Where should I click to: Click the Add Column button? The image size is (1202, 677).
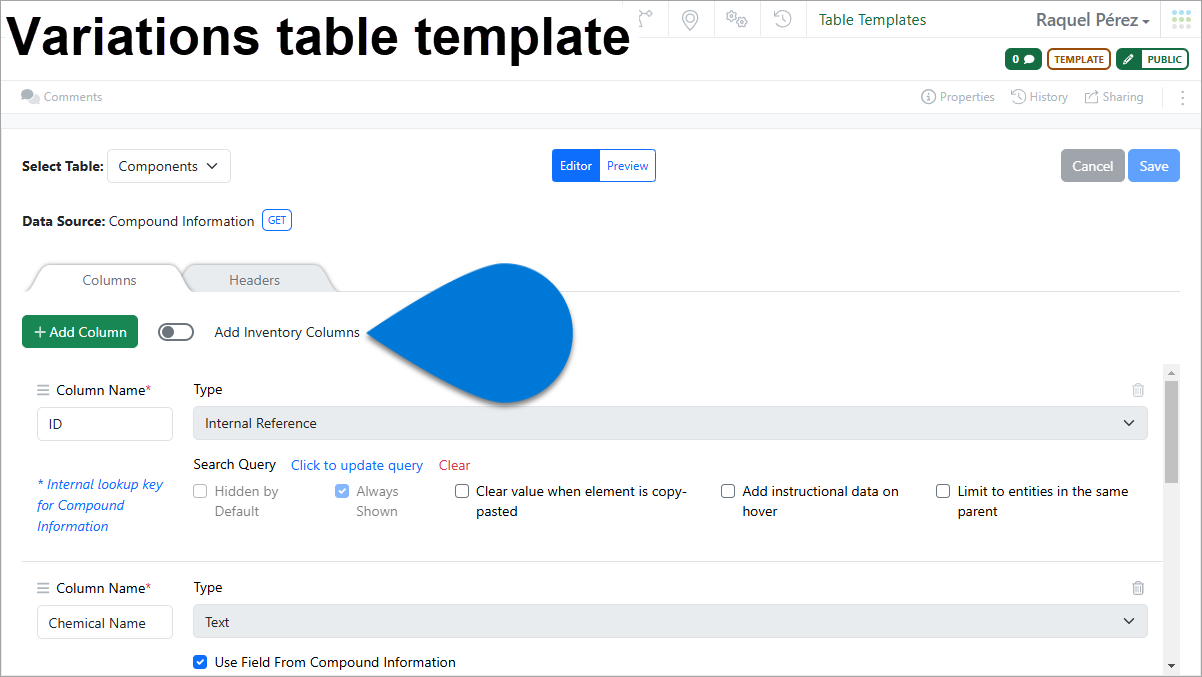[x=79, y=331]
